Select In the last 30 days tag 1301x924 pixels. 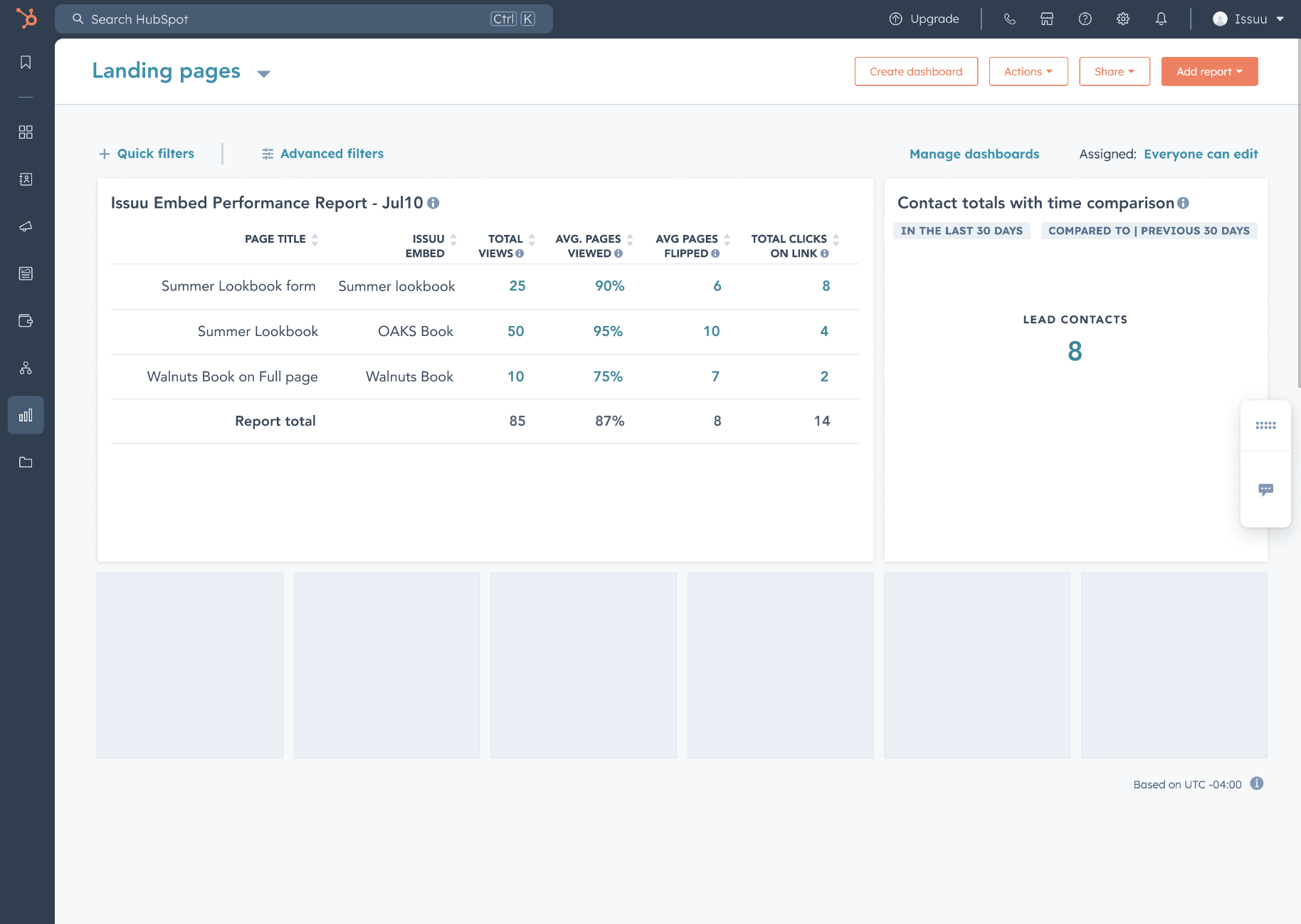click(x=962, y=231)
